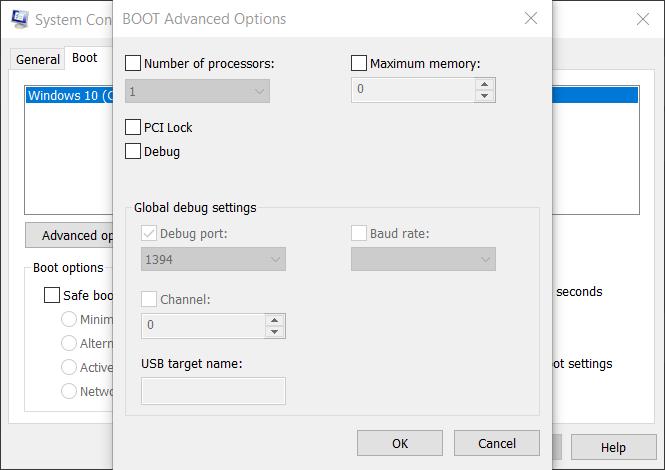The height and width of the screenshot is (470, 665).
Task: Open the Number of processors dropdown
Action: (x=198, y=91)
